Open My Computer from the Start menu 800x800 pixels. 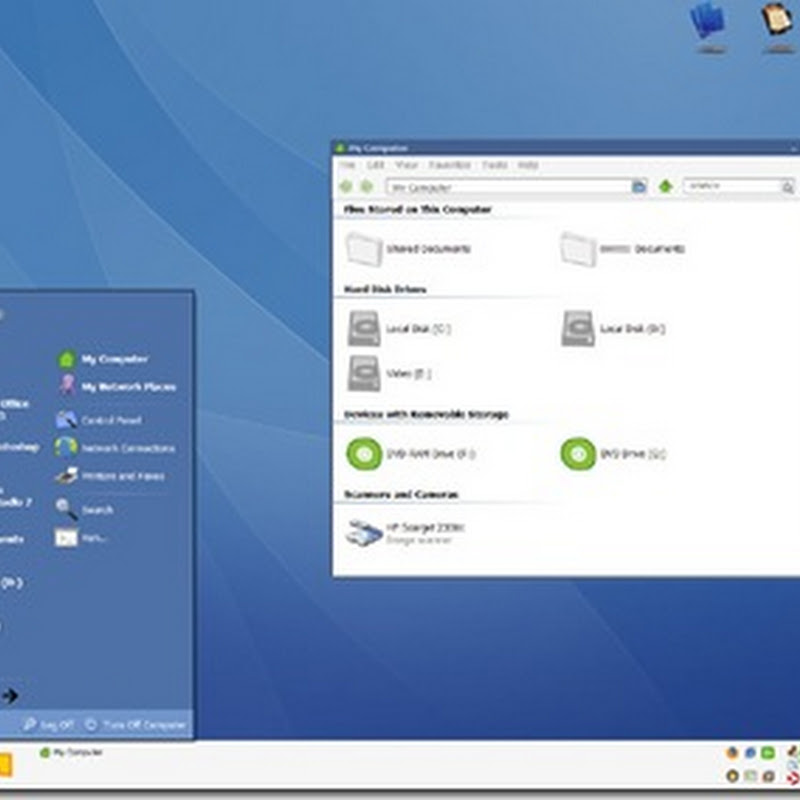(103, 359)
